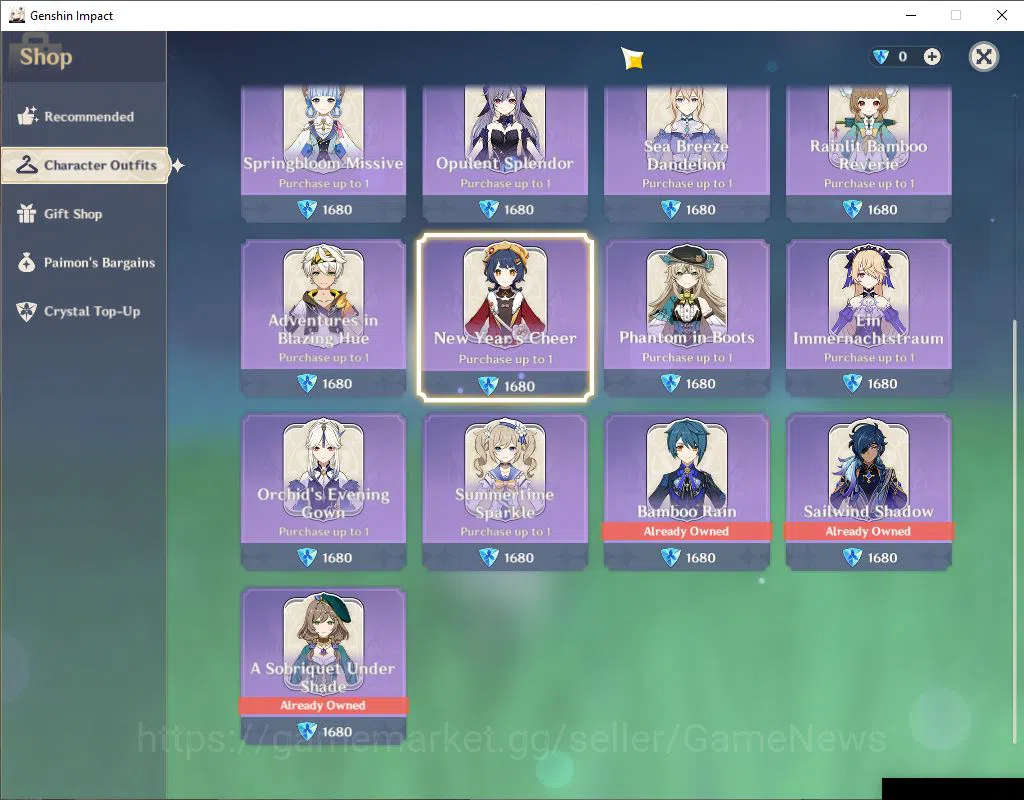Screen dimensions: 1024x800
Task: Select the Rainlit Bamboo Reverie outfit
Action: (869, 153)
